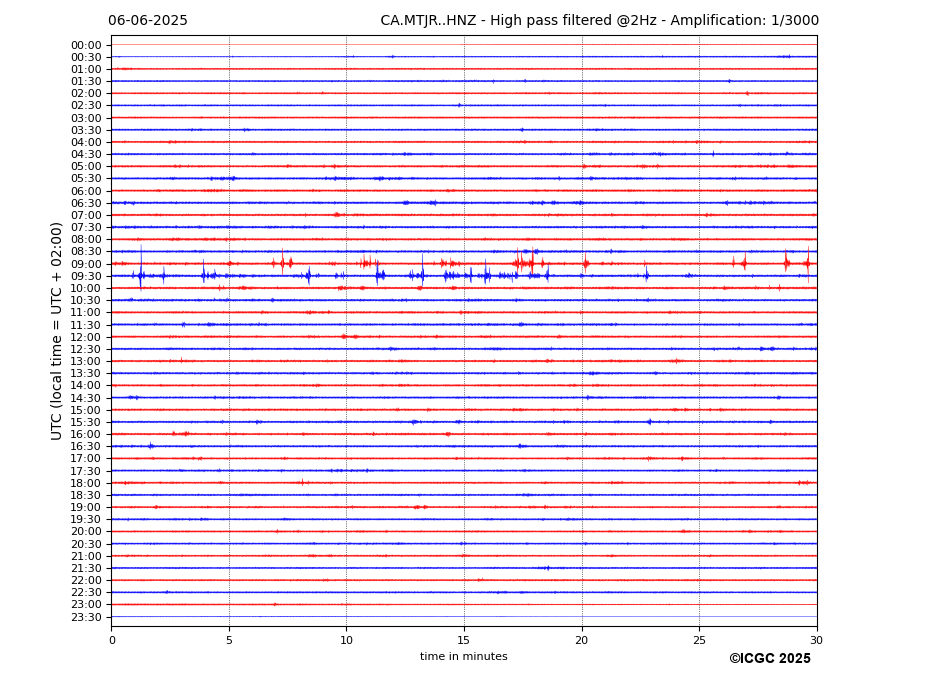Click the 21:30 time row label

coord(86,569)
